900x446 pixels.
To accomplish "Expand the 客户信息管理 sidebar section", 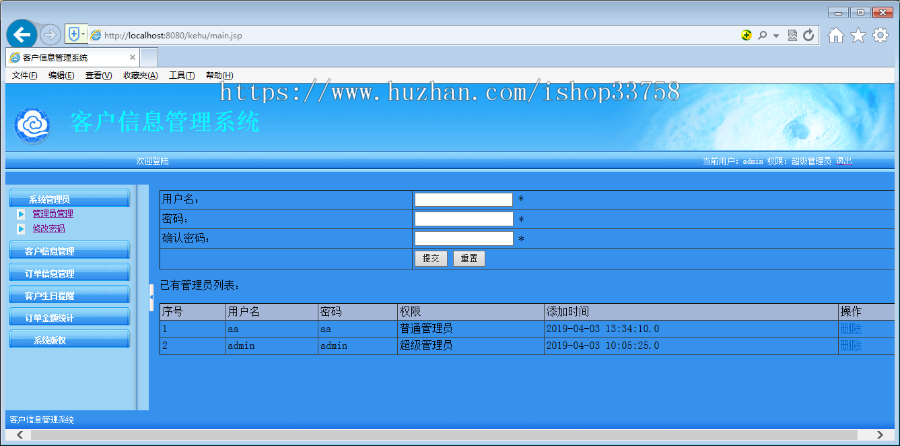I will pos(69,250).
